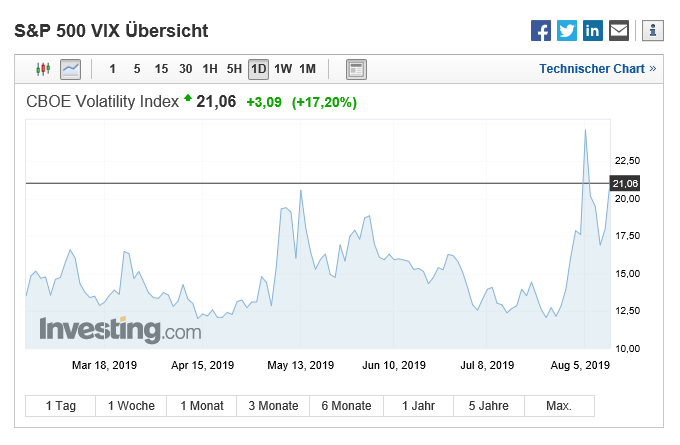Click the Investing.com watermark logo
Image resolution: width=680 pixels, height=445 pixels.
(113, 329)
